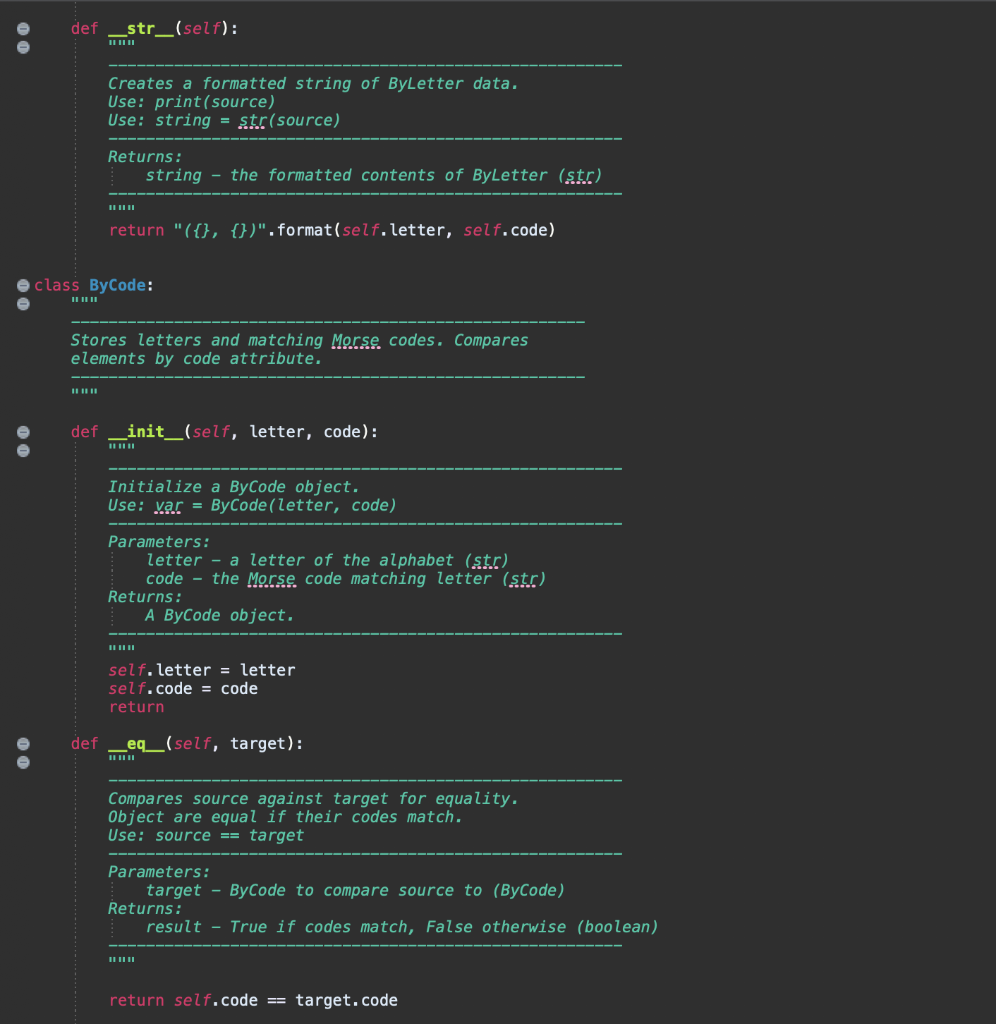Toggle folding on the class ByCode line
Screen dimensions: 996x1024
[22, 285]
